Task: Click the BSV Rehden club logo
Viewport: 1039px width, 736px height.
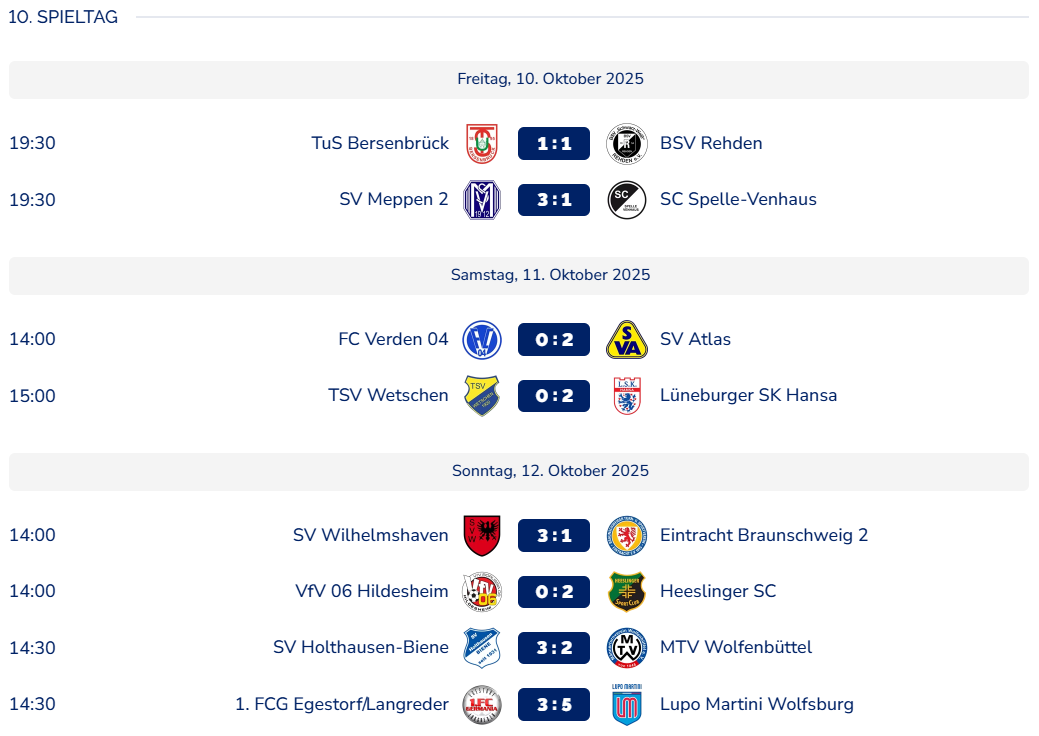Action: coord(627,144)
